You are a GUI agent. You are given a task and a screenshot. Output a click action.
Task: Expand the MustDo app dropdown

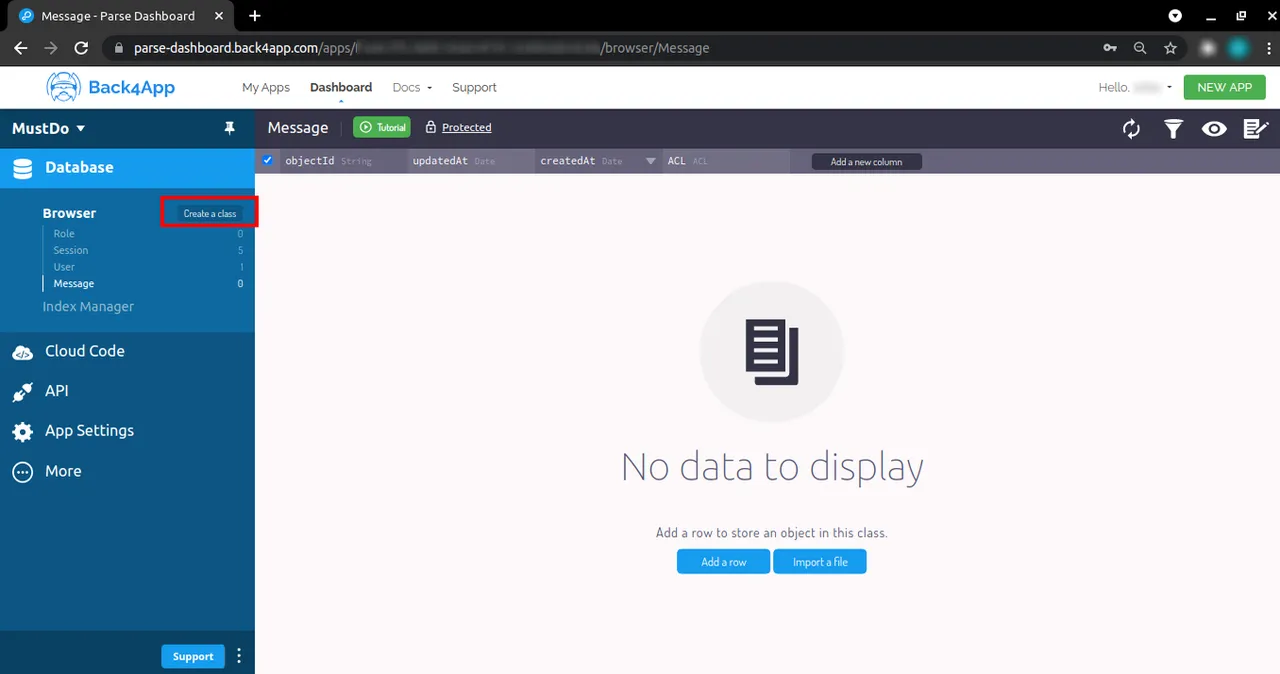click(49, 128)
